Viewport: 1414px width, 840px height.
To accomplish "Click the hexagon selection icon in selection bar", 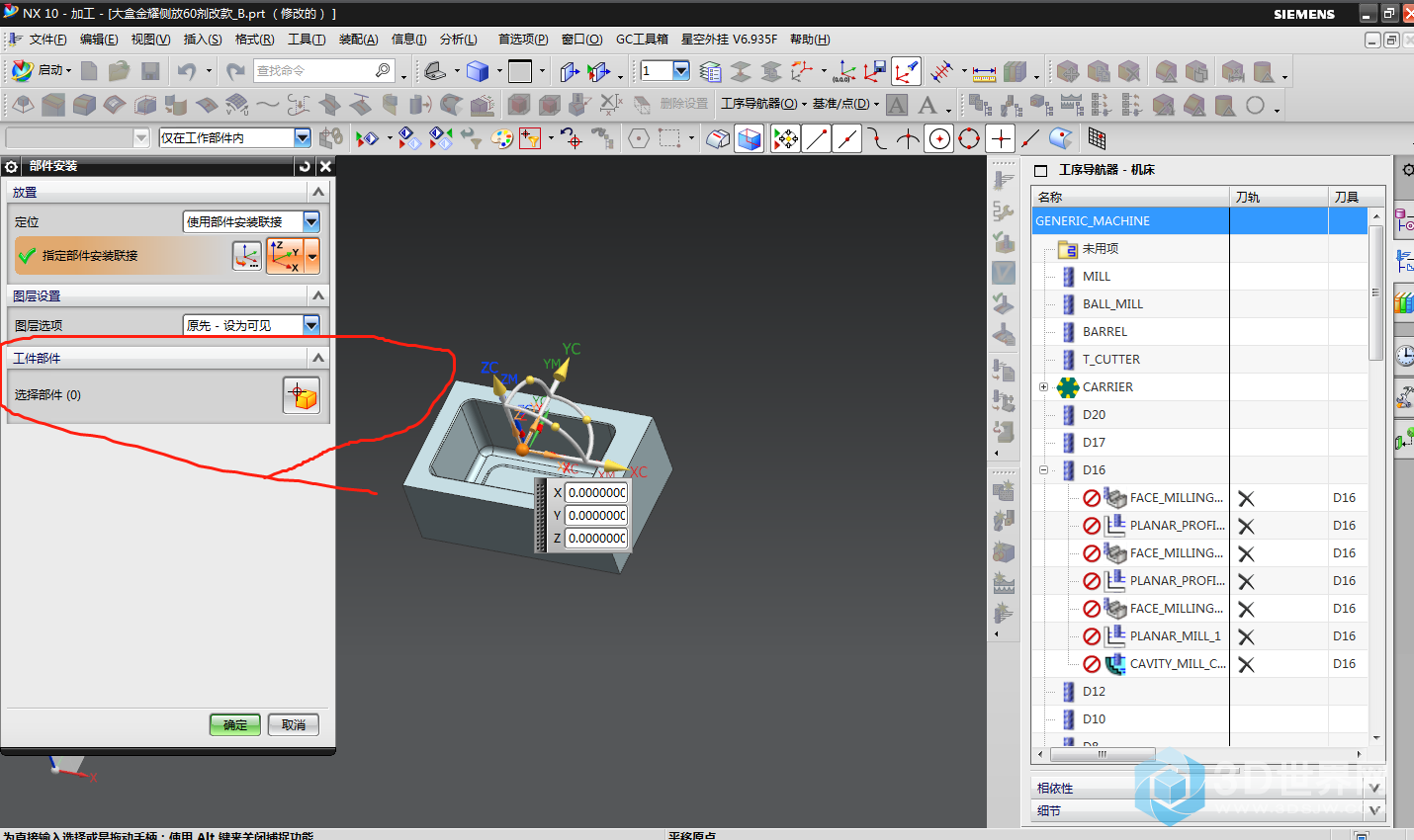I will point(639,138).
